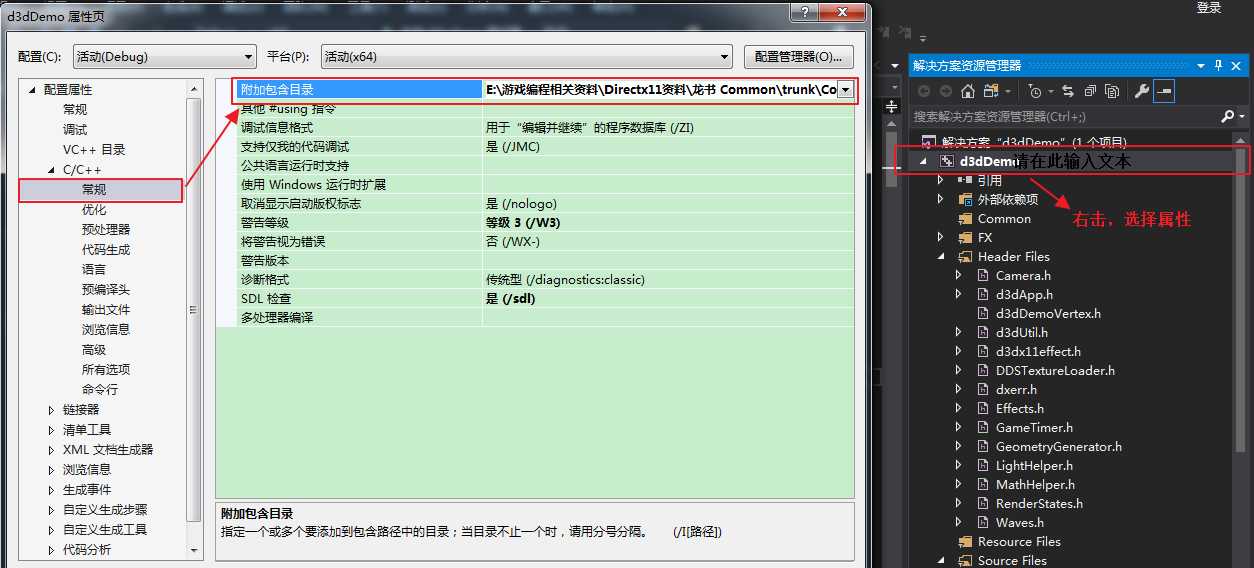1254x568 pixels.
Task: Click the Header Files folder icon
Action: click(965, 256)
